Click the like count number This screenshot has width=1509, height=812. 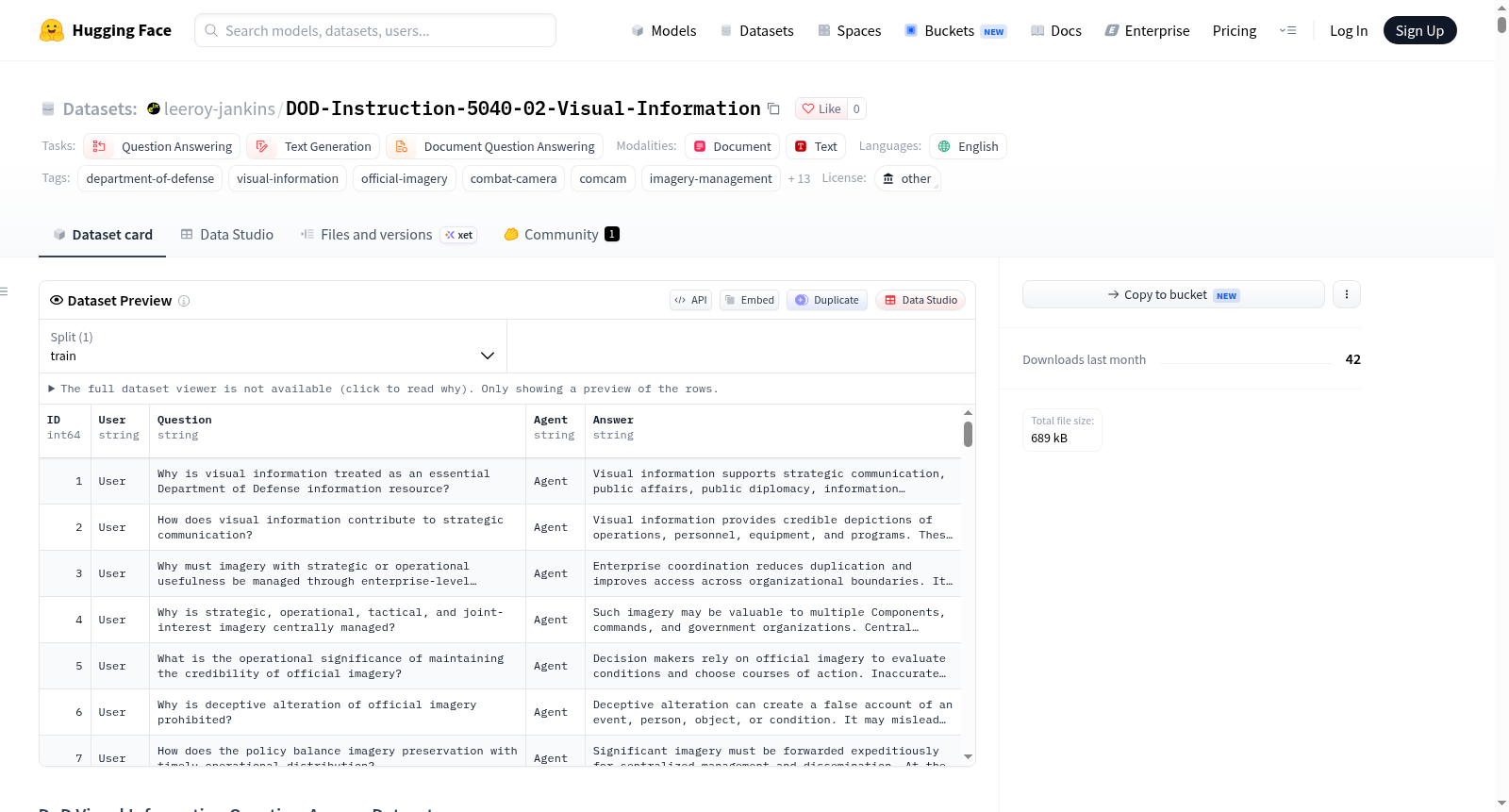(x=856, y=108)
